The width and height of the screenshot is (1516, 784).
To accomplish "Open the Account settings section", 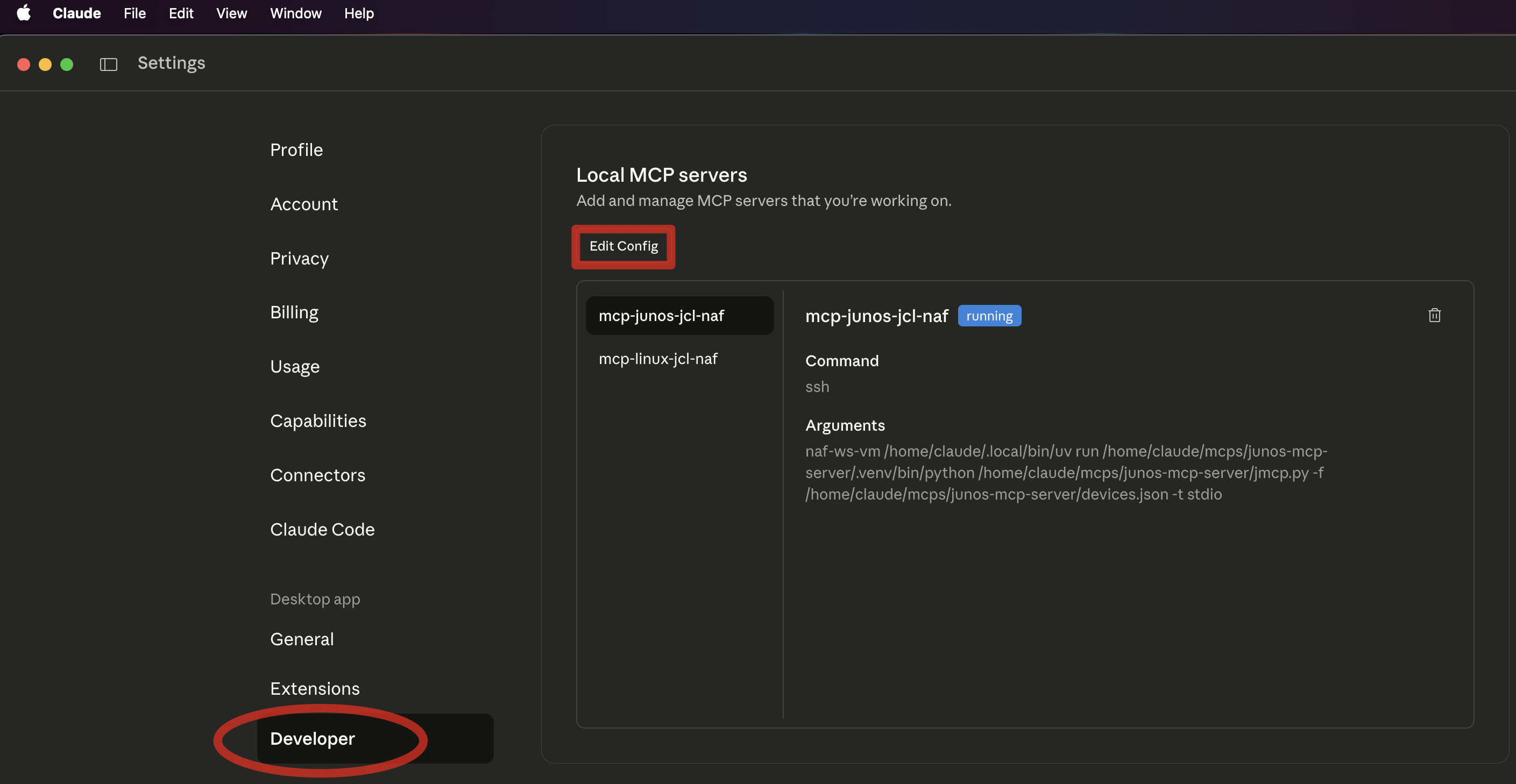I will 304,204.
